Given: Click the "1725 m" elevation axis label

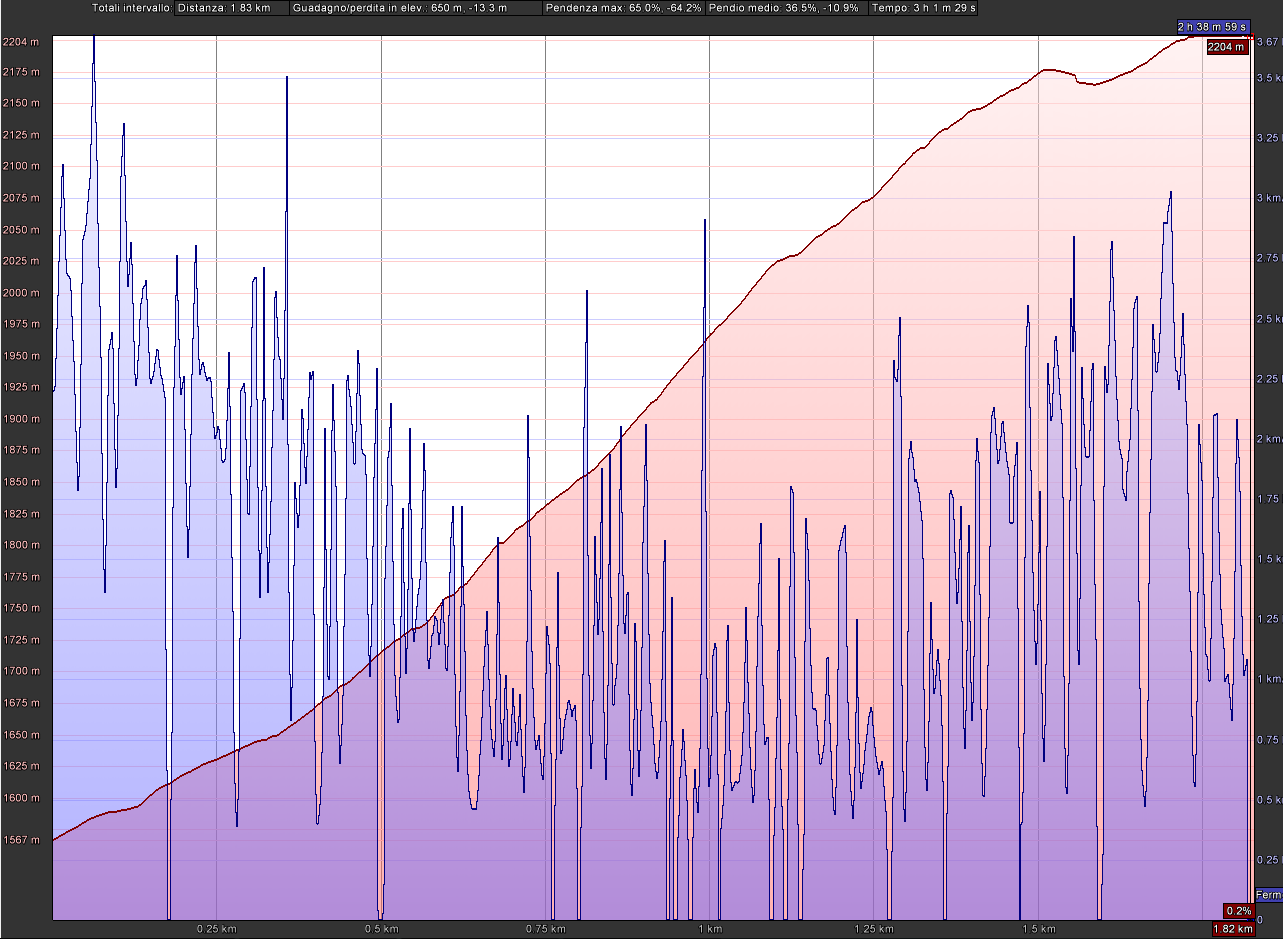Looking at the screenshot, I should click(22, 640).
